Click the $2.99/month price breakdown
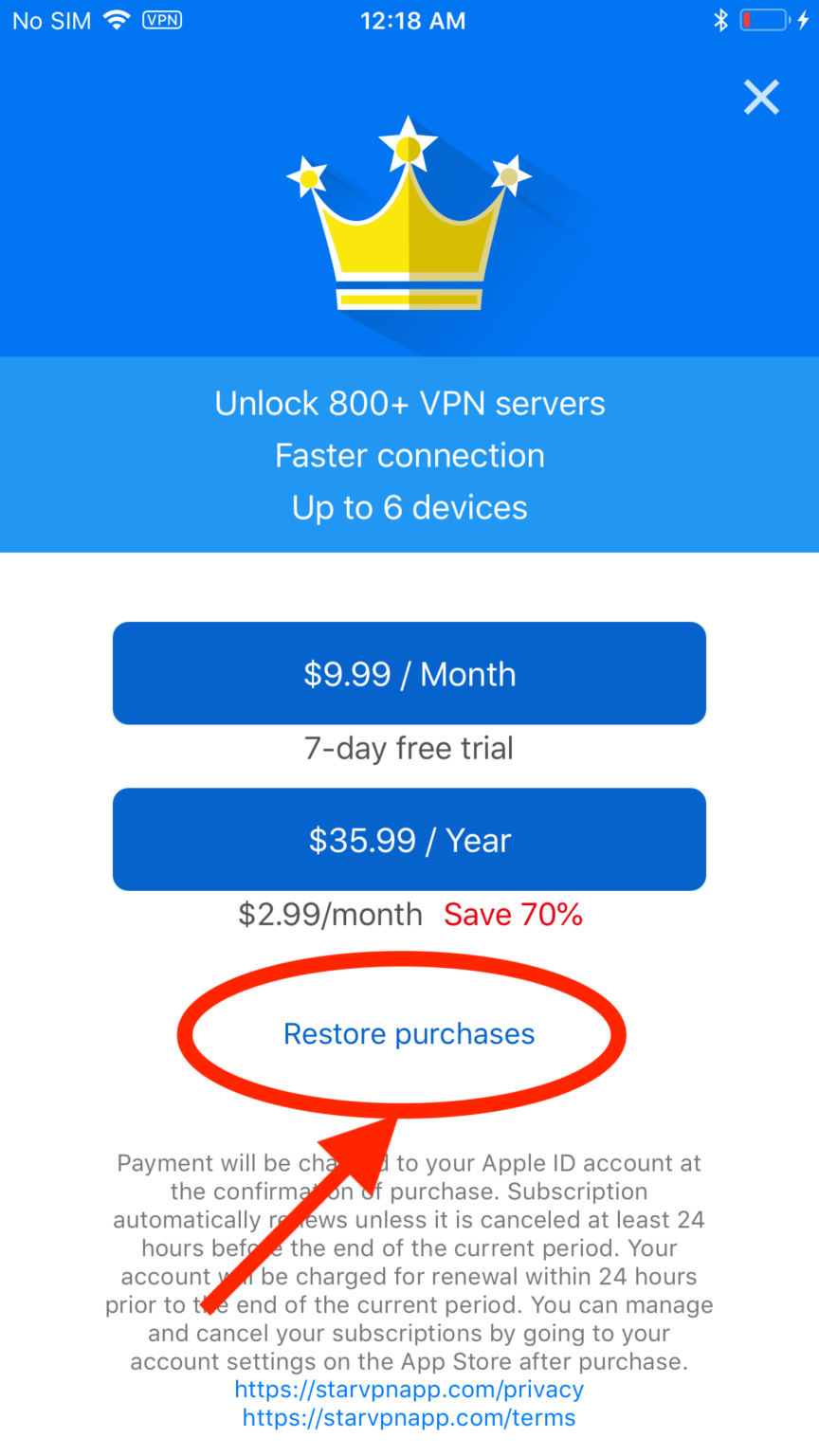Image resolution: width=819 pixels, height=1456 pixels. click(x=330, y=914)
